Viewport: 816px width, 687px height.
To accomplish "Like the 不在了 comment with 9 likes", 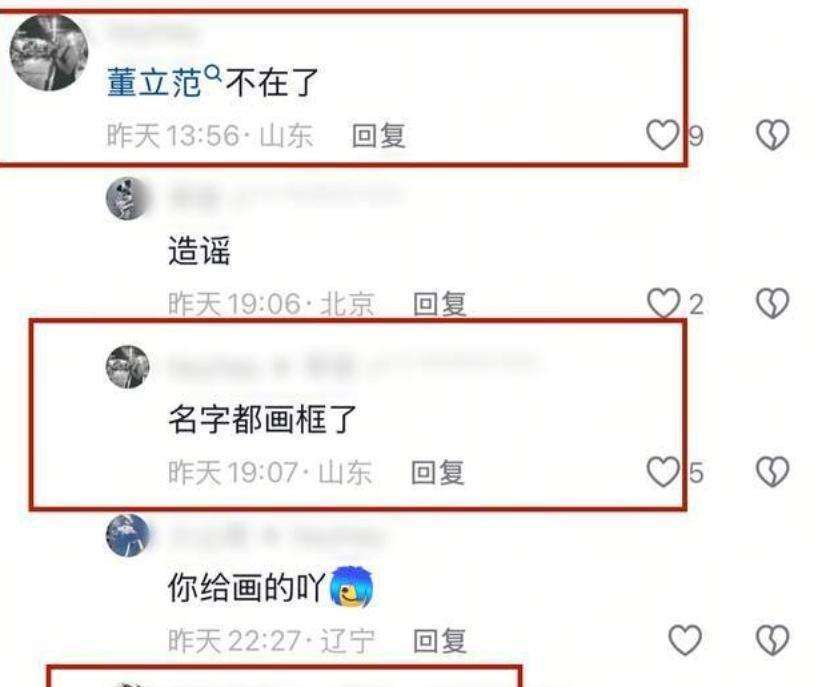I will (x=662, y=135).
